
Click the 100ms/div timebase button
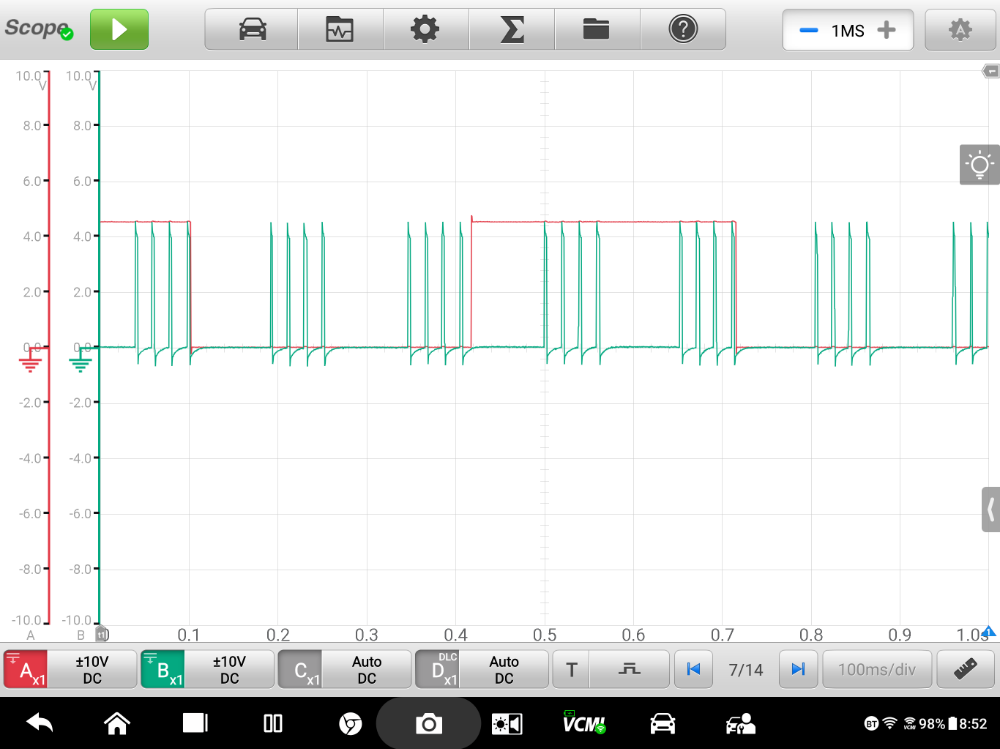coord(877,669)
